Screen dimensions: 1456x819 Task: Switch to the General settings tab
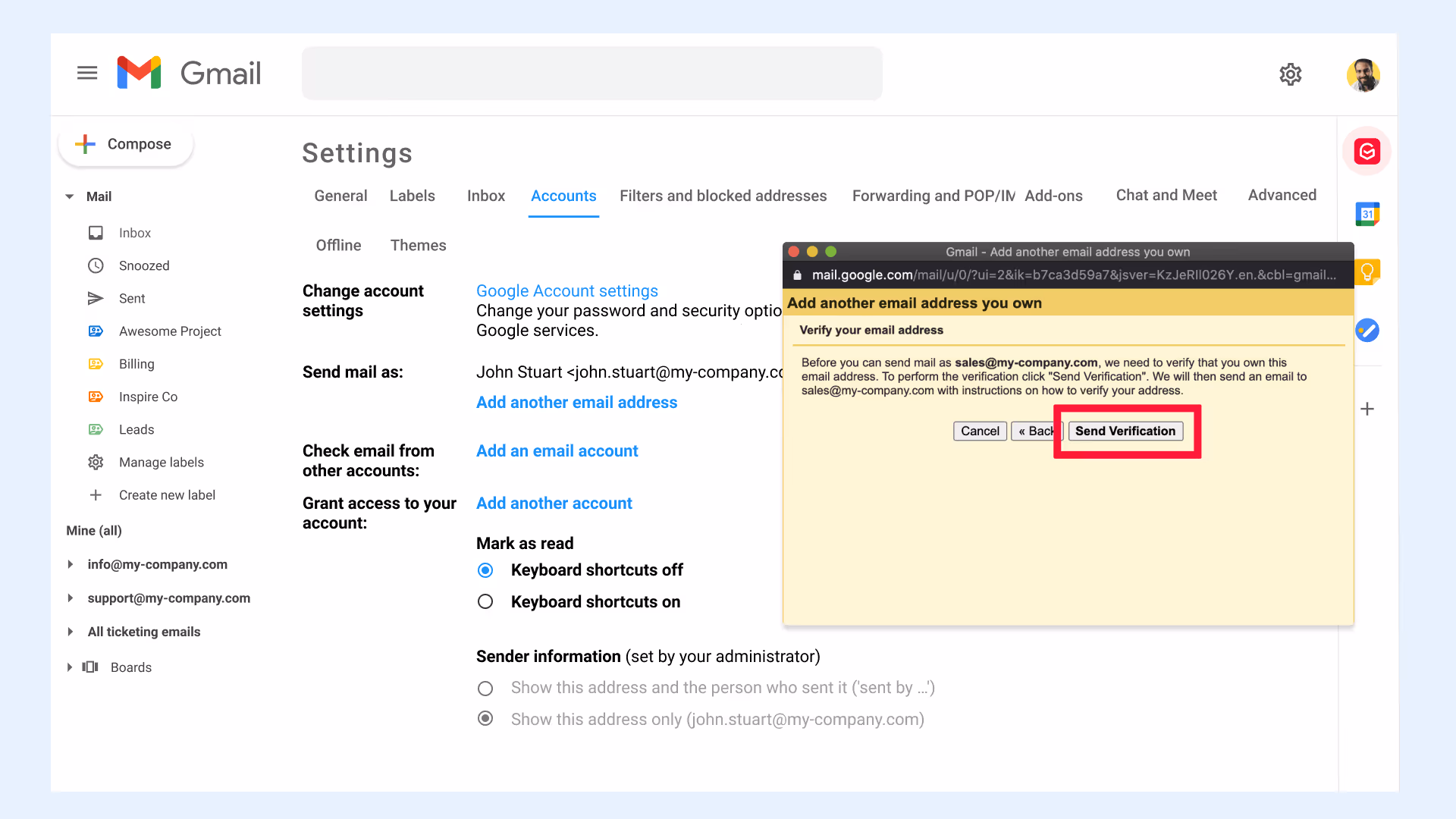tap(340, 196)
